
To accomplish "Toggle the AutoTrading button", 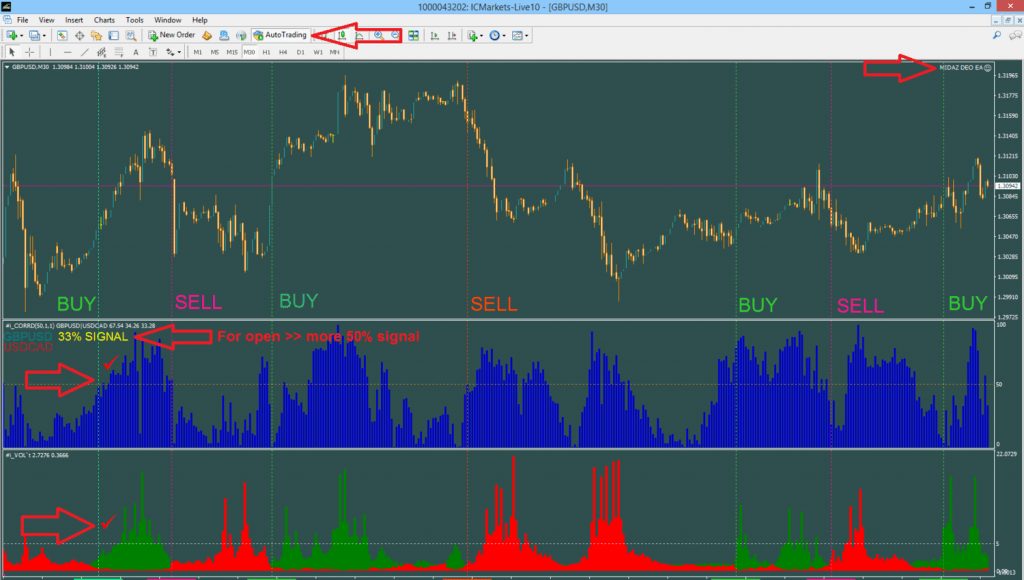I will [x=280, y=35].
